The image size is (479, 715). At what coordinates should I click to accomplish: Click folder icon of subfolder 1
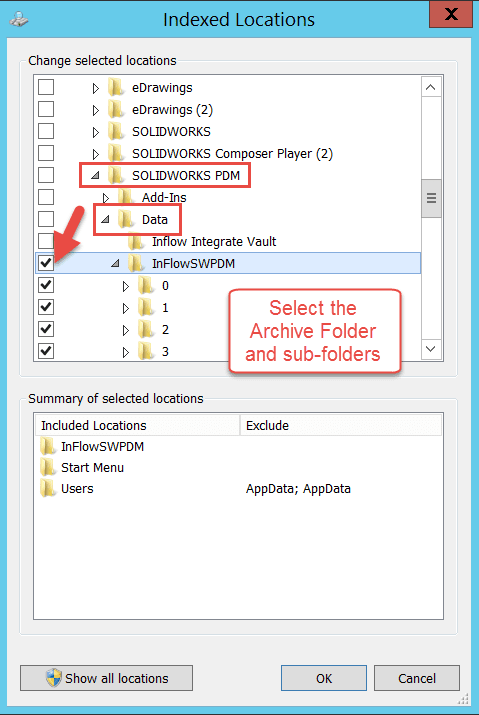click(x=146, y=307)
